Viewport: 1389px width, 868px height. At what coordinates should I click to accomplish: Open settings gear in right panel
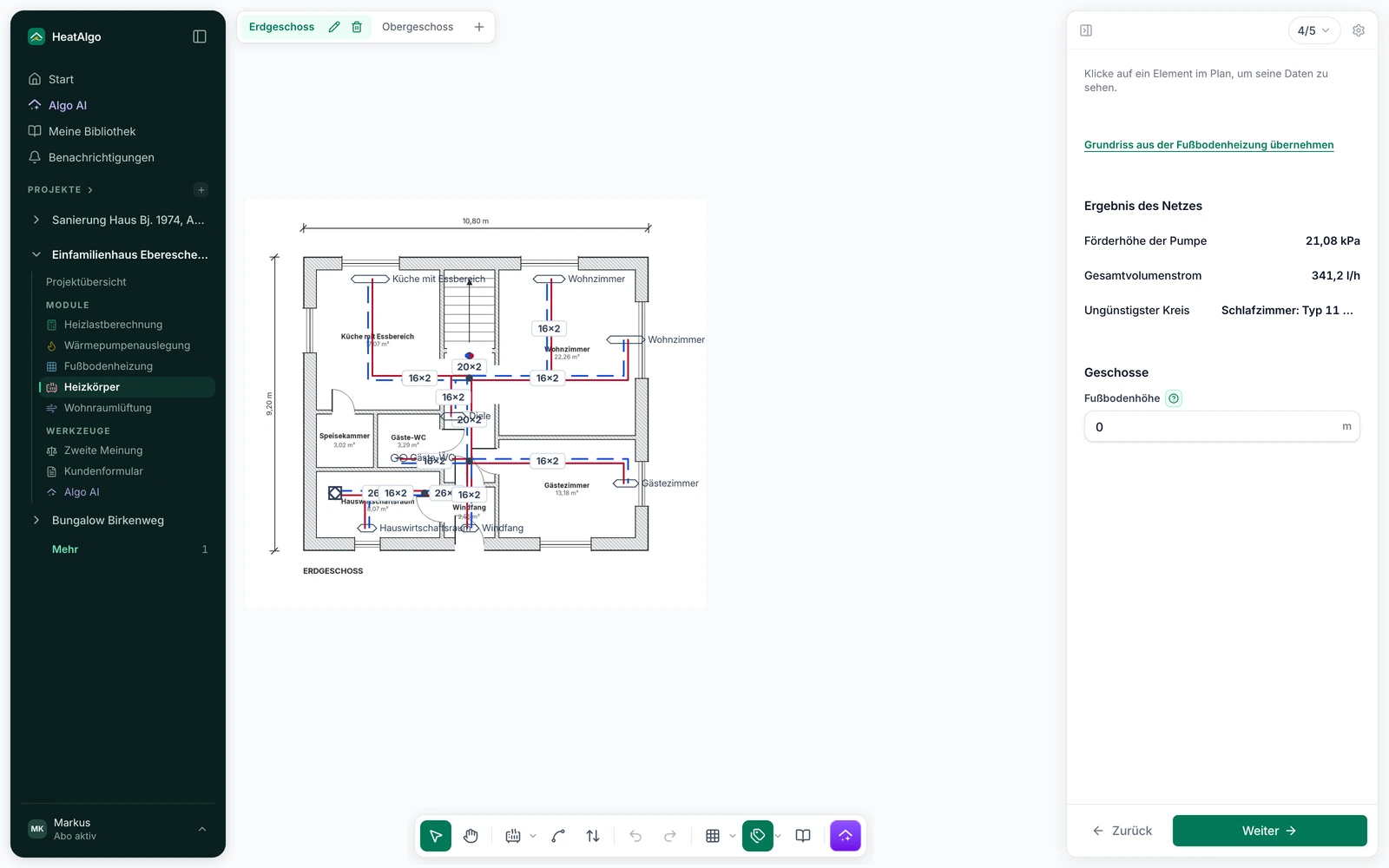click(x=1359, y=30)
